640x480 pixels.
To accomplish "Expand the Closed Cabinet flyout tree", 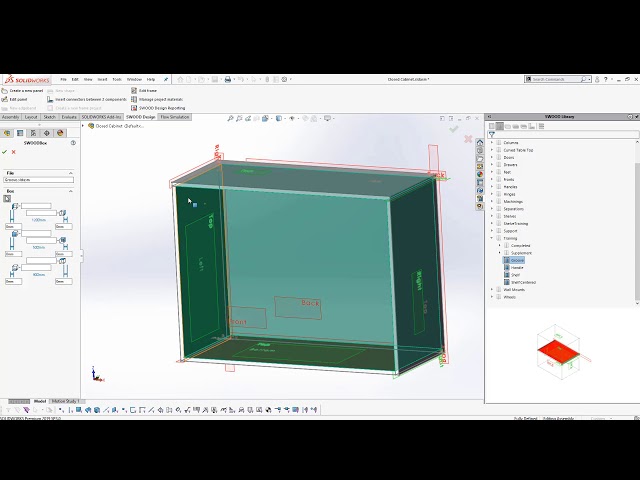I will (x=83, y=126).
